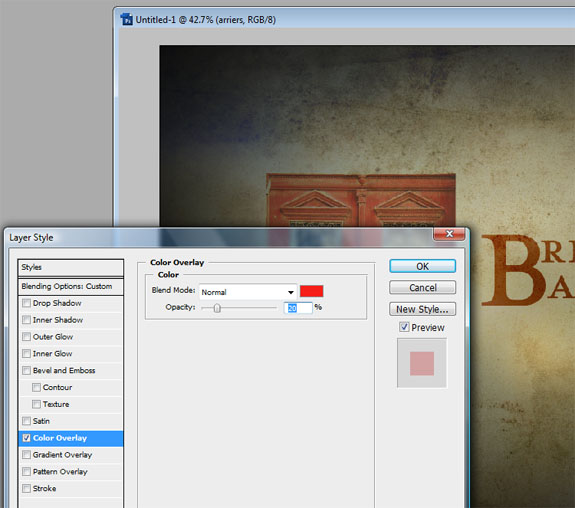Click the Opacity percentage field
The image size is (575, 508).
[x=298, y=308]
